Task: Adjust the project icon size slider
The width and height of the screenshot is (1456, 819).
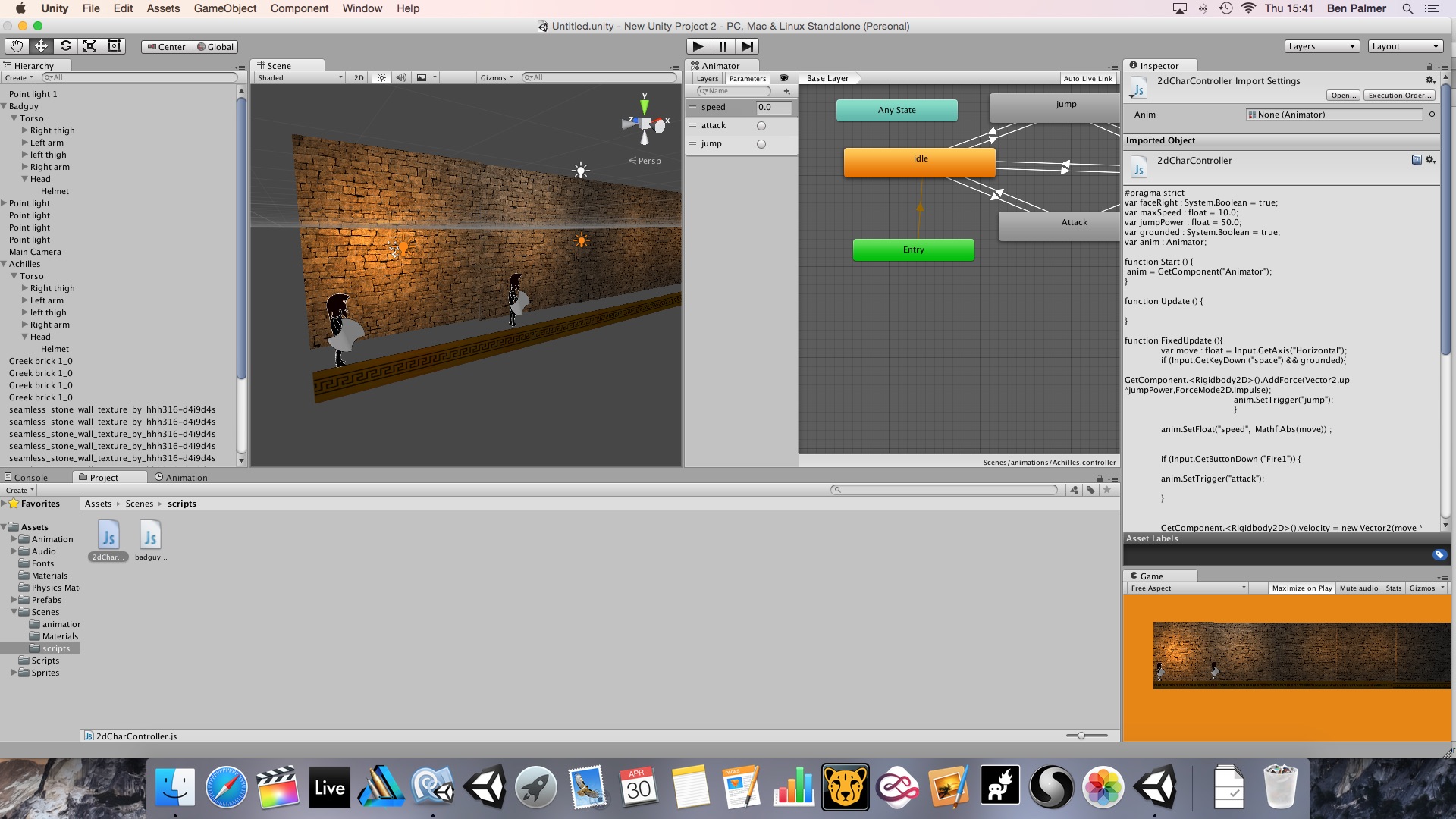Action: tap(1081, 735)
